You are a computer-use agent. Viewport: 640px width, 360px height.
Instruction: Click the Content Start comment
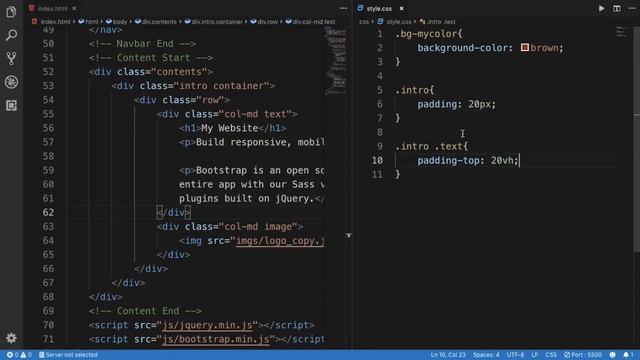click(x=151, y=58)
